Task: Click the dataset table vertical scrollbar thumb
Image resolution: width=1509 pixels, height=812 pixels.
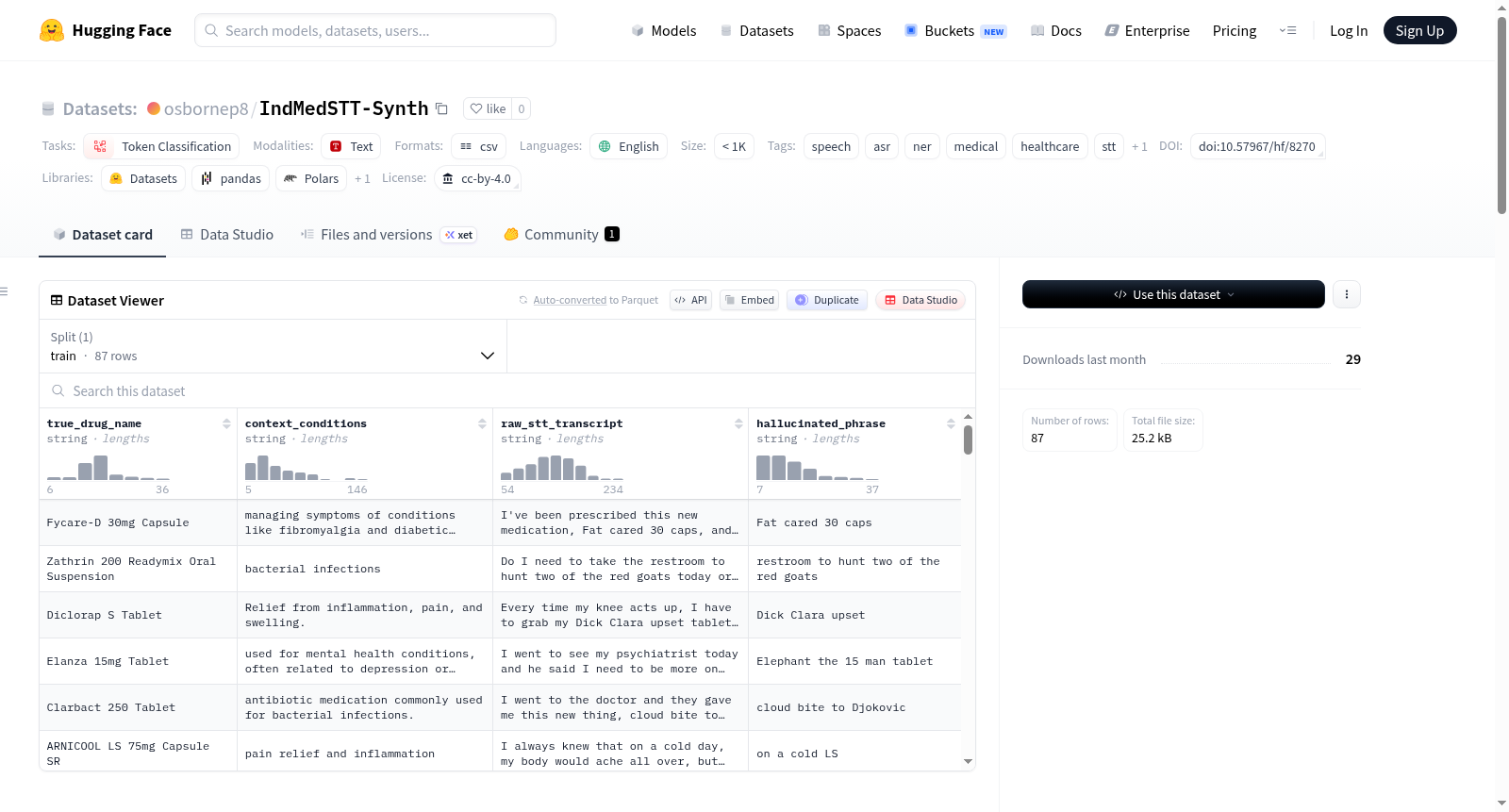Action: [968, 439]
